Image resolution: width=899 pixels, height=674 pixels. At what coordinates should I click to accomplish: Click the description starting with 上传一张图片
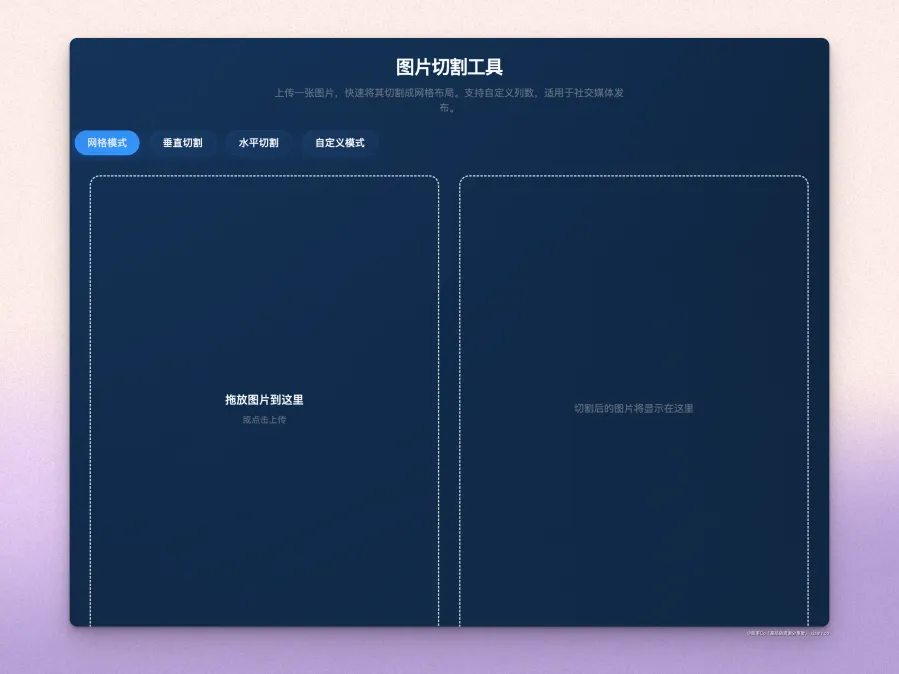click(449, 100)
